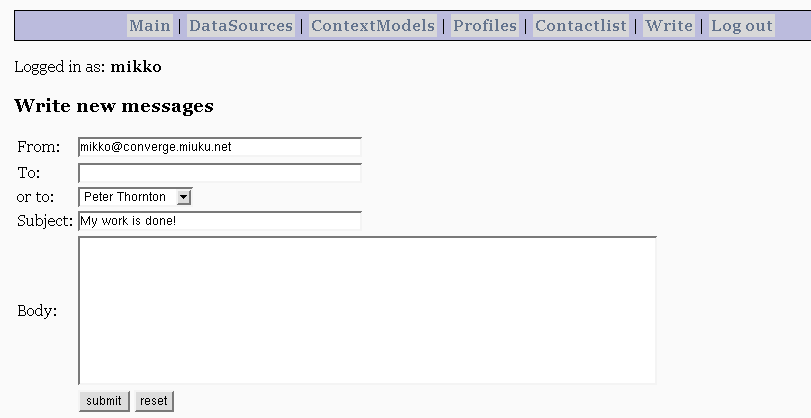
Task: Open the Contactlist page
Action: pyautogui.click(x=581, y=25)
